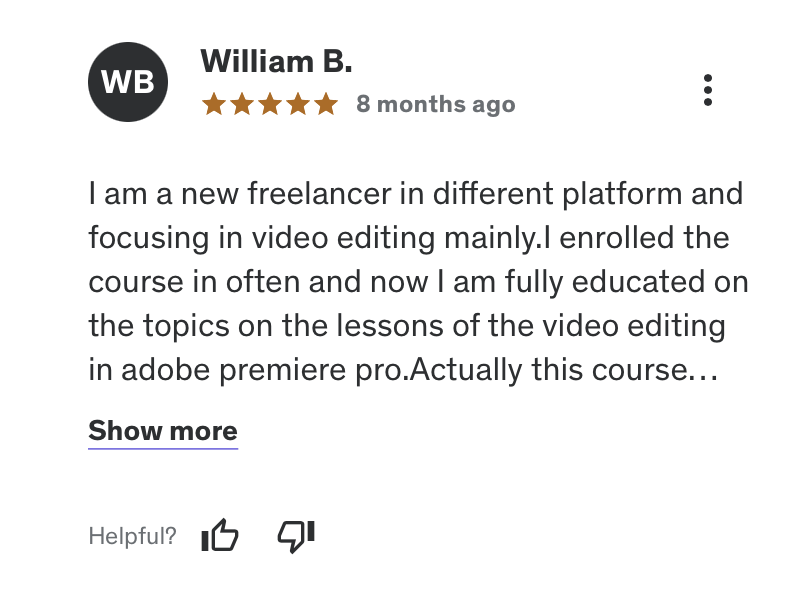Click the first rating star
Screen dimensions: 806x602
[214, 104]
